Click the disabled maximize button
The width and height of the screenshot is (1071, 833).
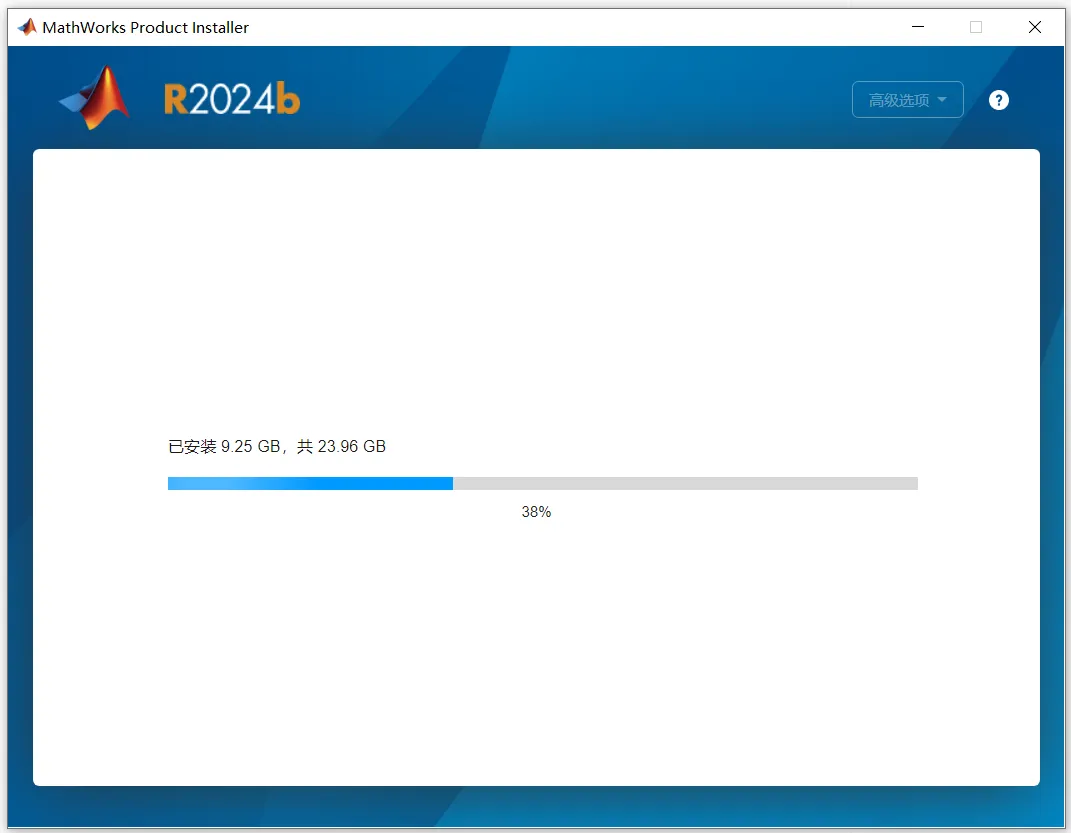point(976,27)
